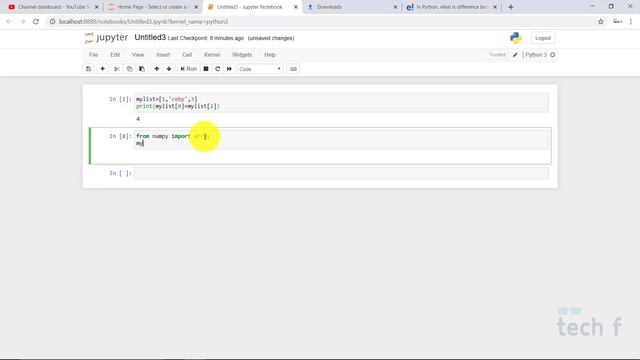The width and height of the screenshot is (640, 360).
Task: Click the empty last code cell
Action: [341, 173]
